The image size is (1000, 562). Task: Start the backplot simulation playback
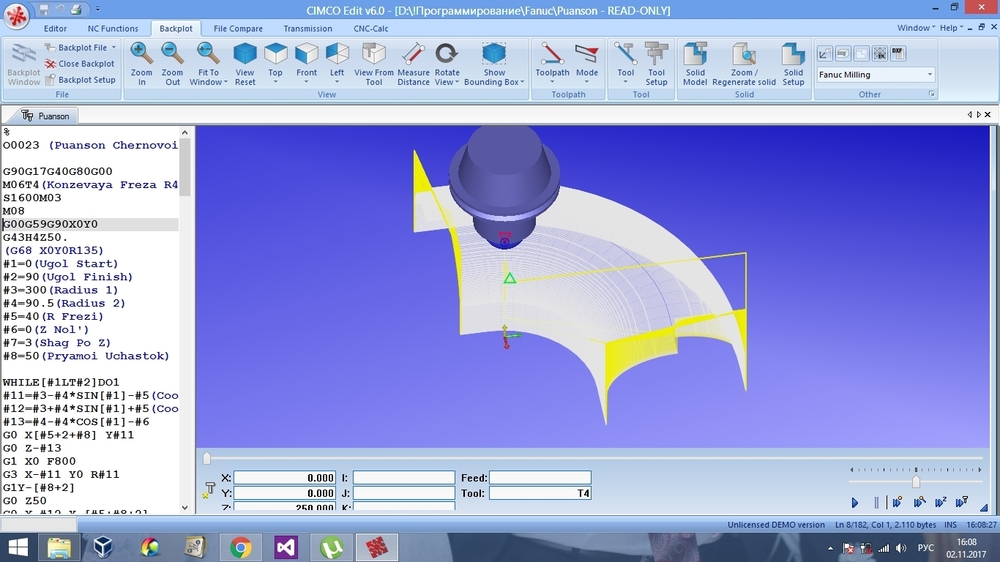click(855, 502)
